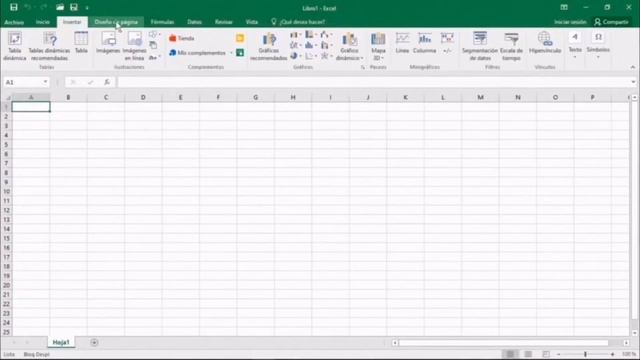Viewport: 640px width, 360px height.
Task: Open Gráficos recomendados
Action: [269, 46]
